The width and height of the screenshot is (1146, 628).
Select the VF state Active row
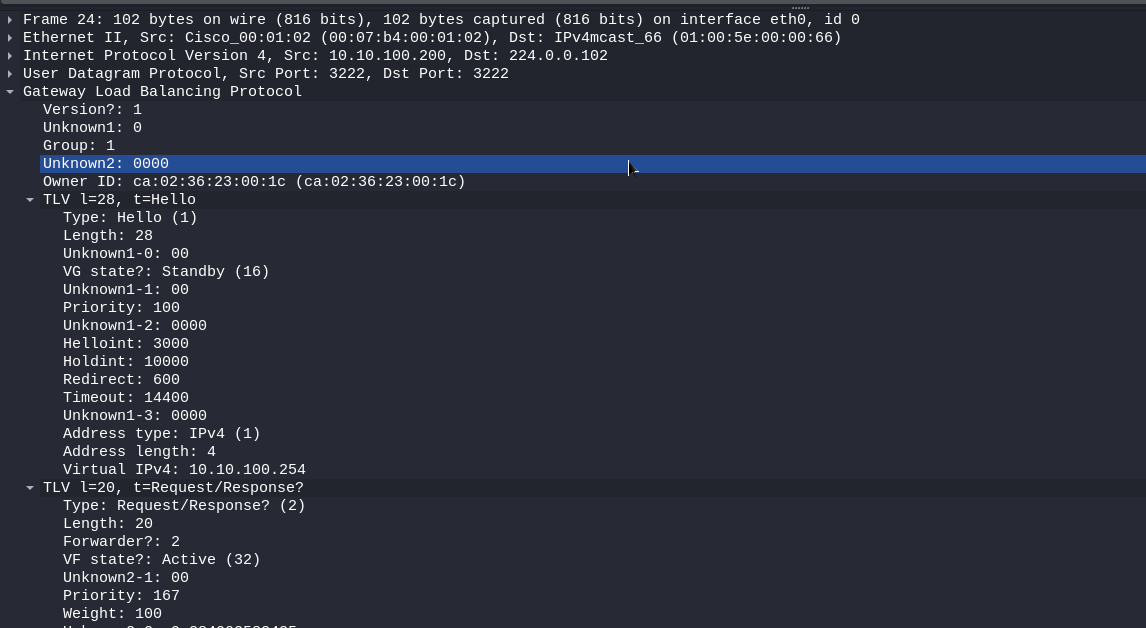click(162, 560)
